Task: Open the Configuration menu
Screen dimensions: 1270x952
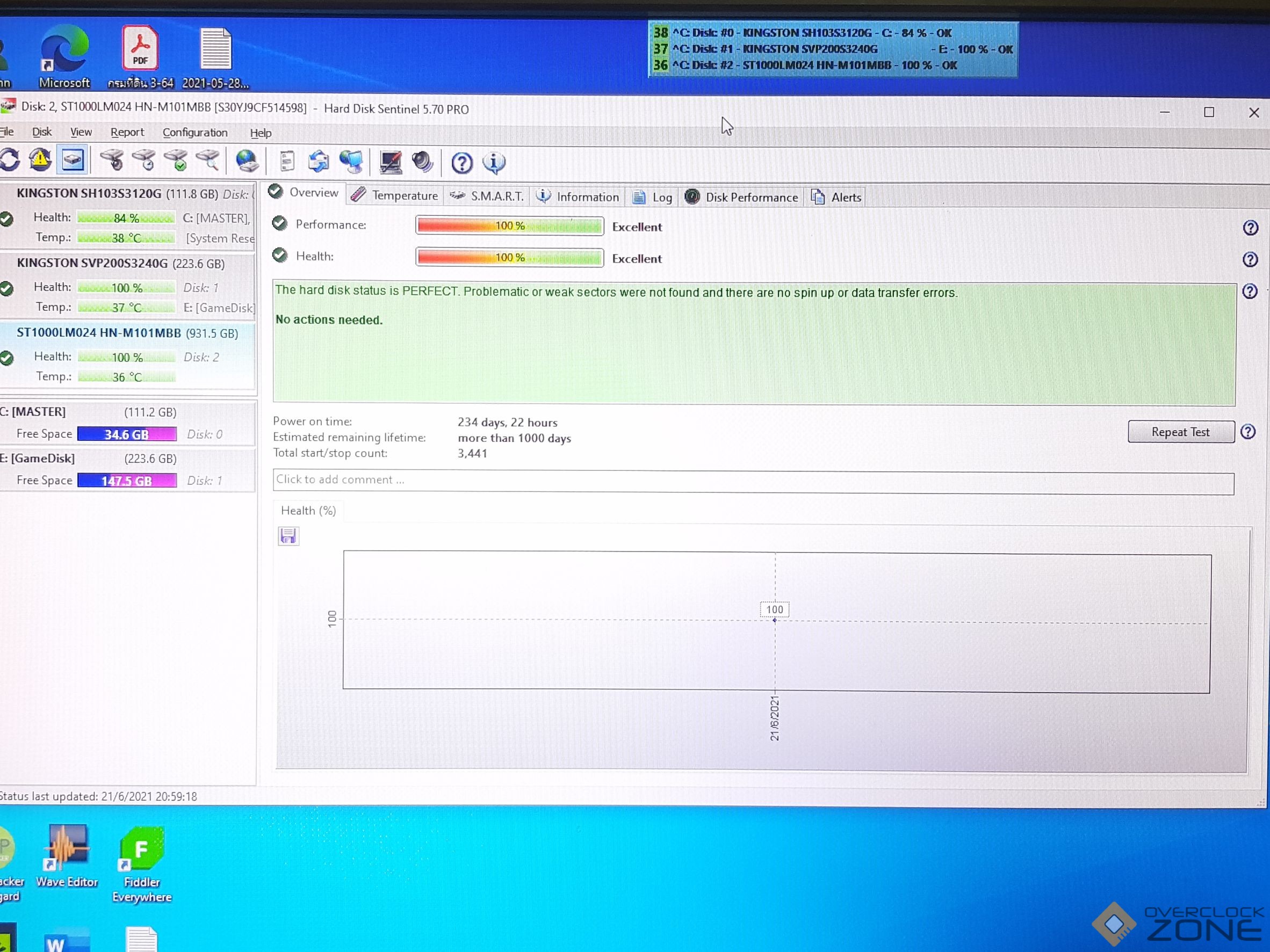Action: point(194,133)
